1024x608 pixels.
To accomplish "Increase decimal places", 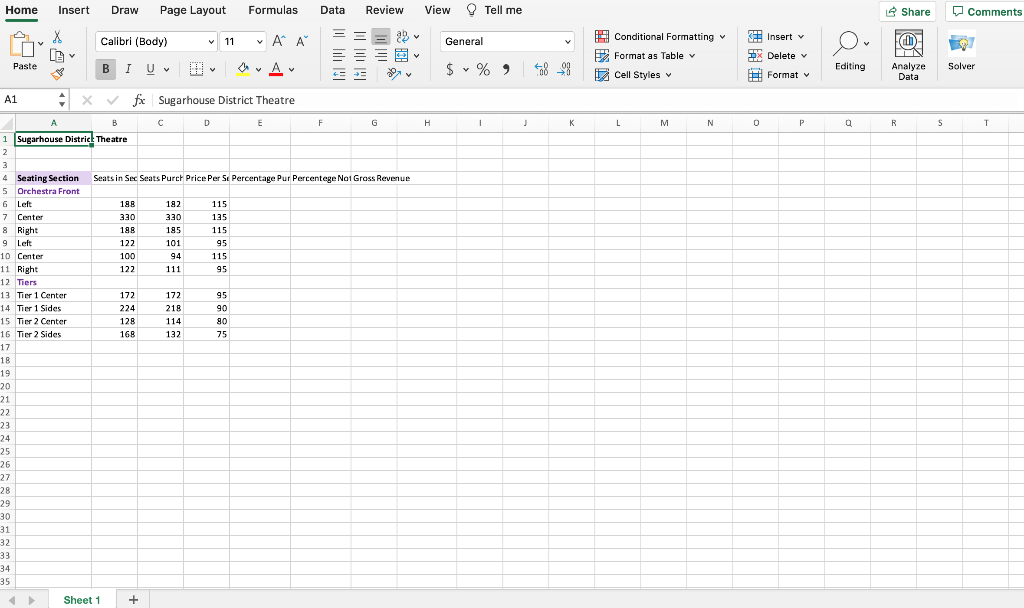I will pos(541,69).
